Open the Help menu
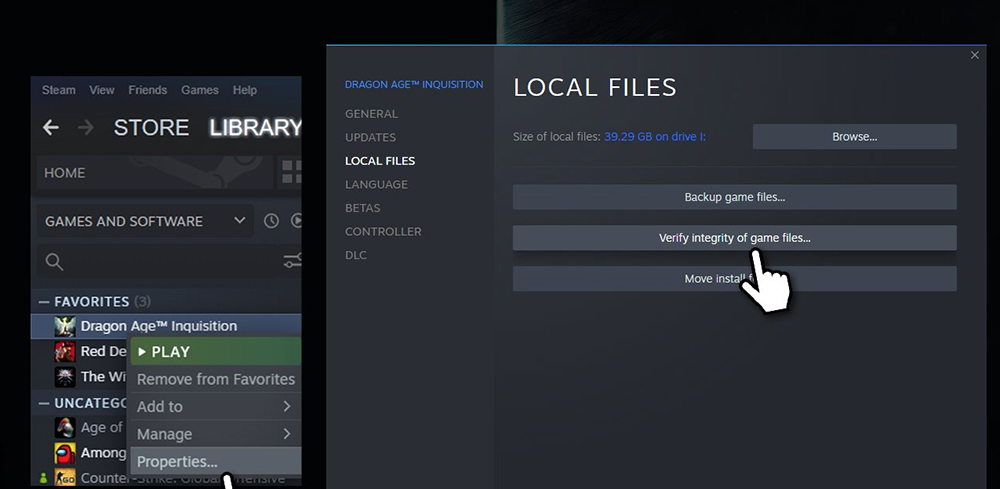Screen dimensions: 1000x489 pyautogui.click(x=245, y=90)
